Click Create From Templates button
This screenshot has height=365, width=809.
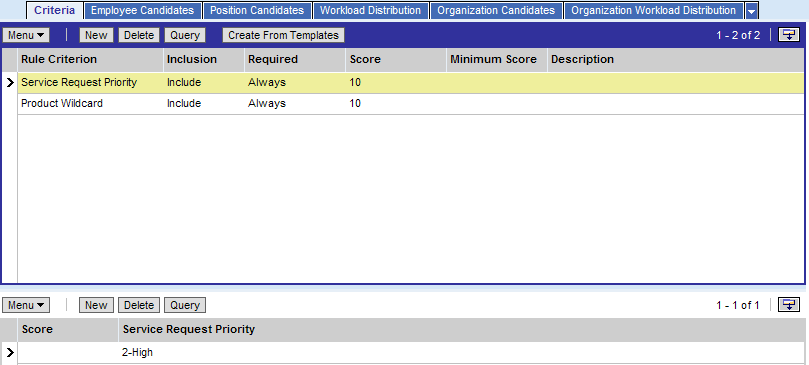(283, 35)
